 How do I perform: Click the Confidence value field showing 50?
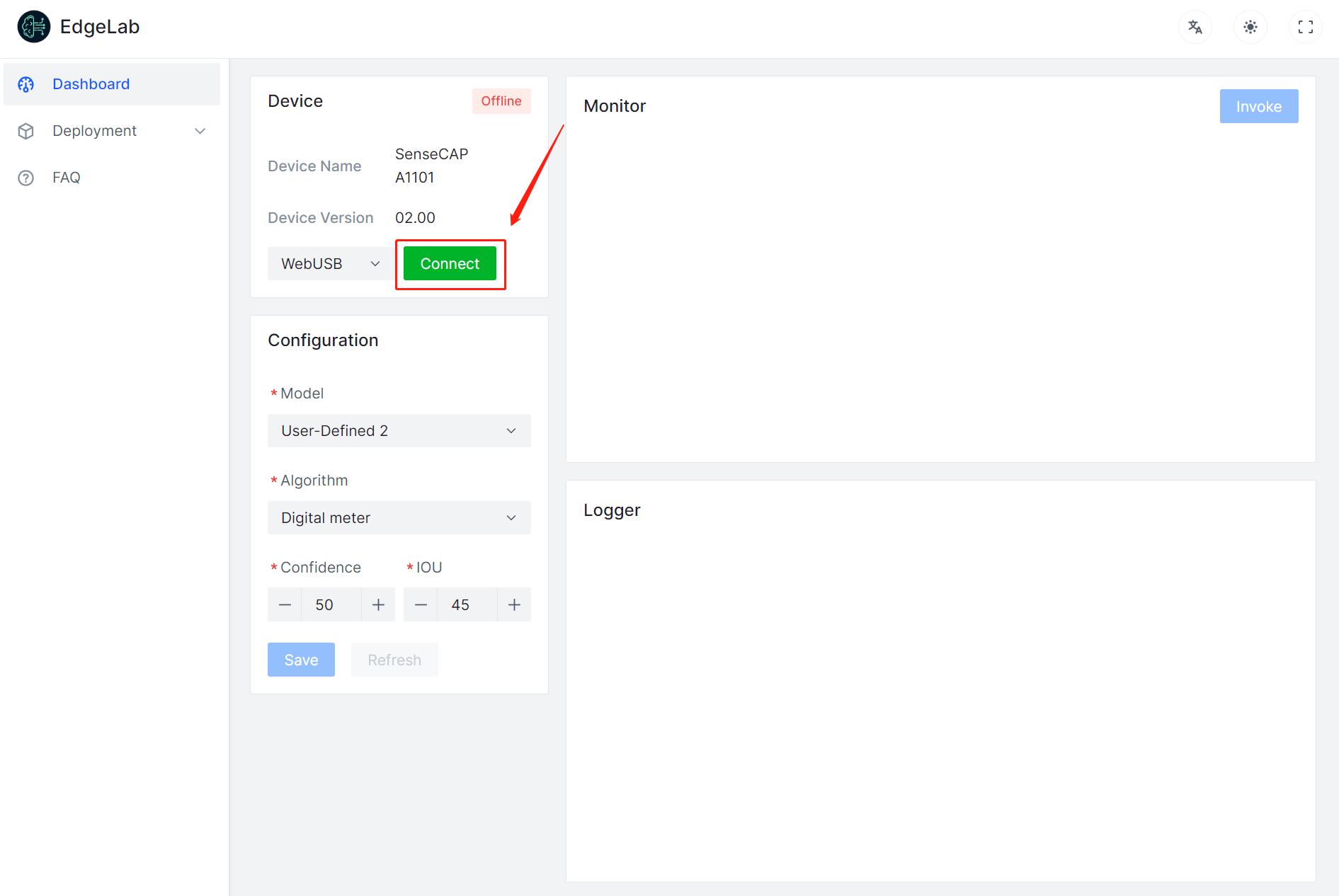pyautogui.click(x=331, y=604)
